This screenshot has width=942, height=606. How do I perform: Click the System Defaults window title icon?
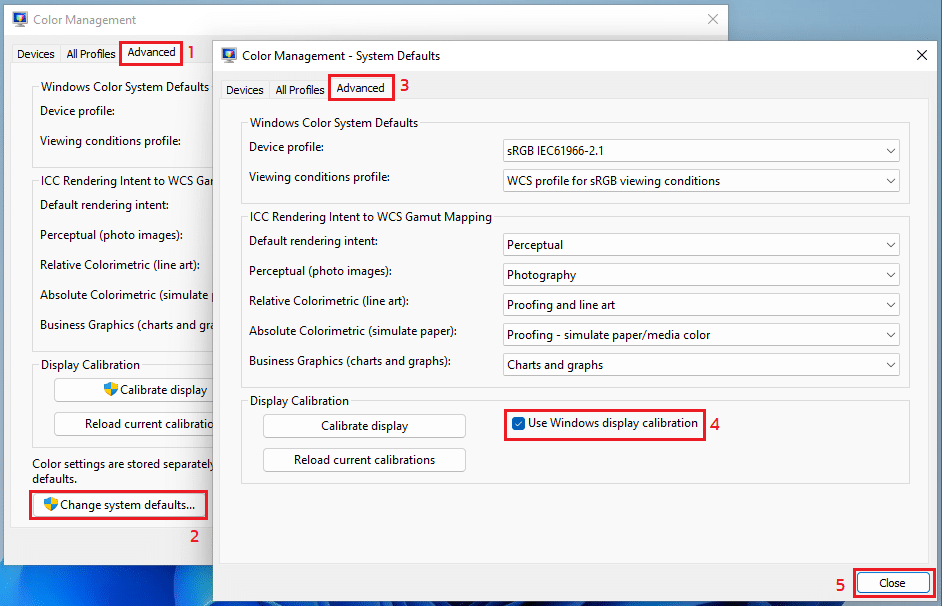point(229,55)
